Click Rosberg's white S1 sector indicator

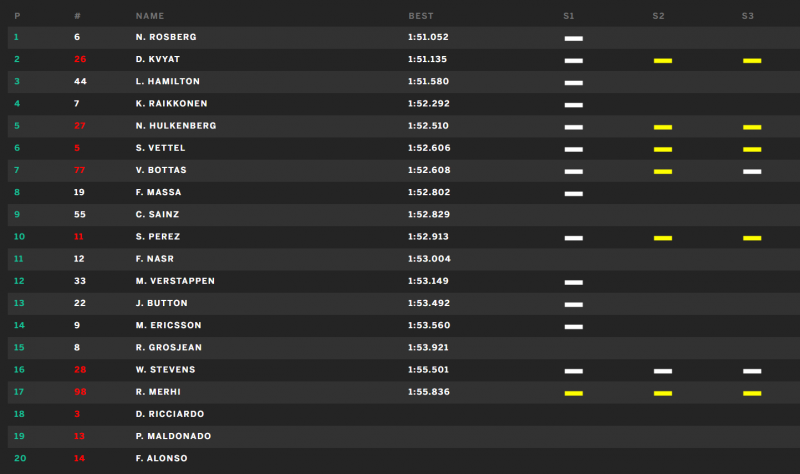[x=573, y=38]
